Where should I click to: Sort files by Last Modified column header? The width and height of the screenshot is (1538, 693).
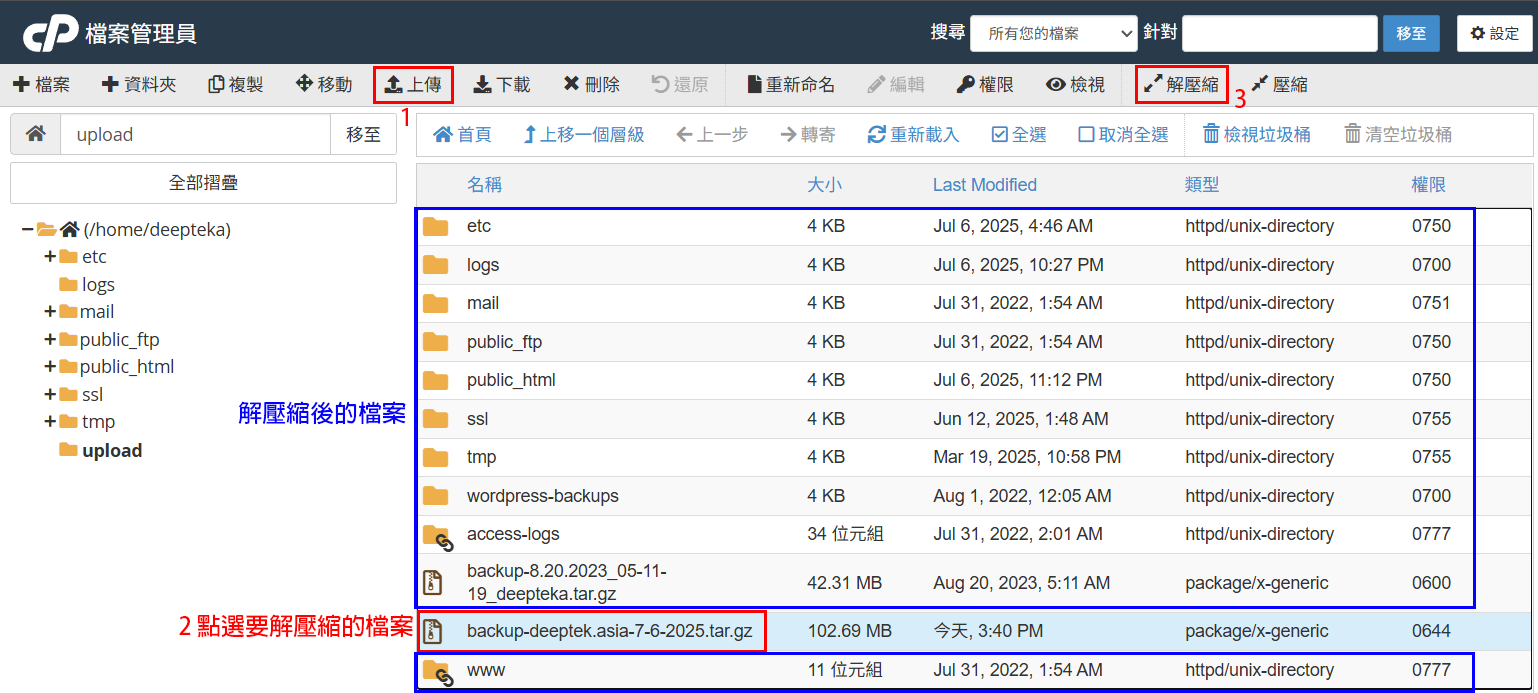(x=984, y=185)
